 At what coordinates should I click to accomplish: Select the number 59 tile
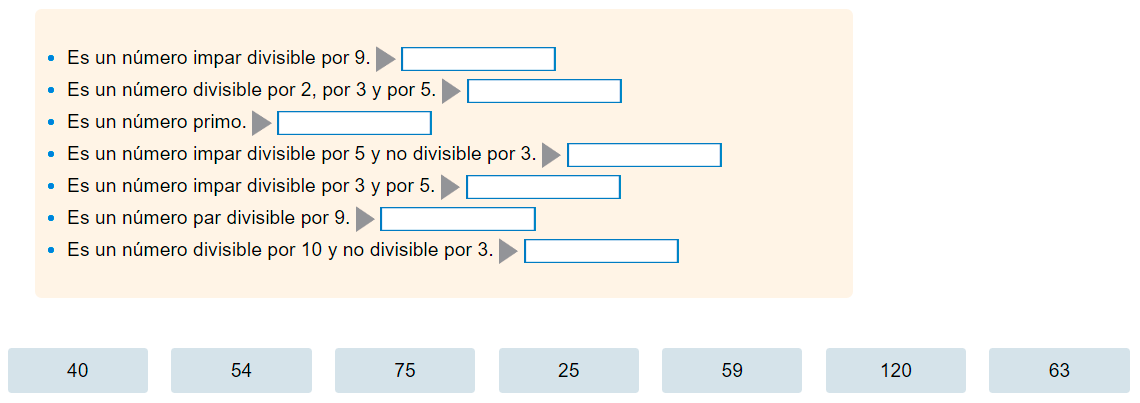pos(732,371)
